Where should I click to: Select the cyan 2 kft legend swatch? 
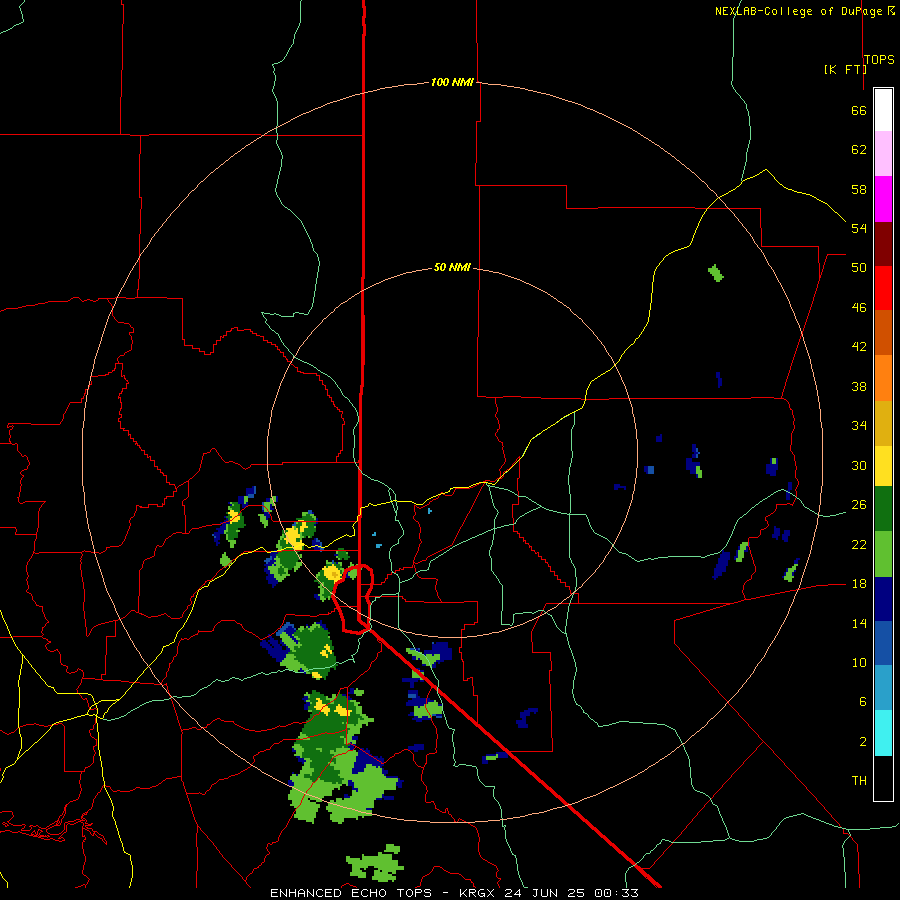click(883, 734)
